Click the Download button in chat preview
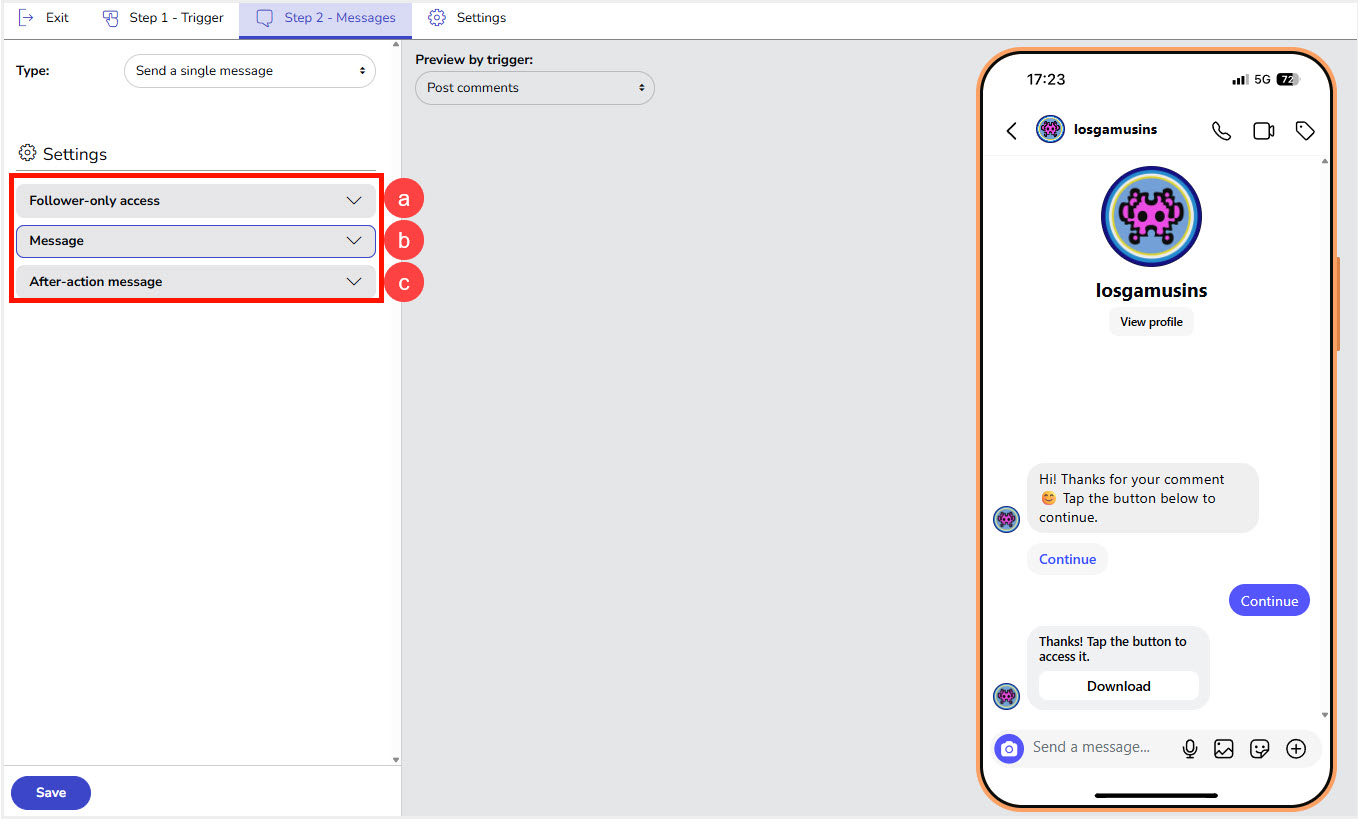 pos(1118,686)
